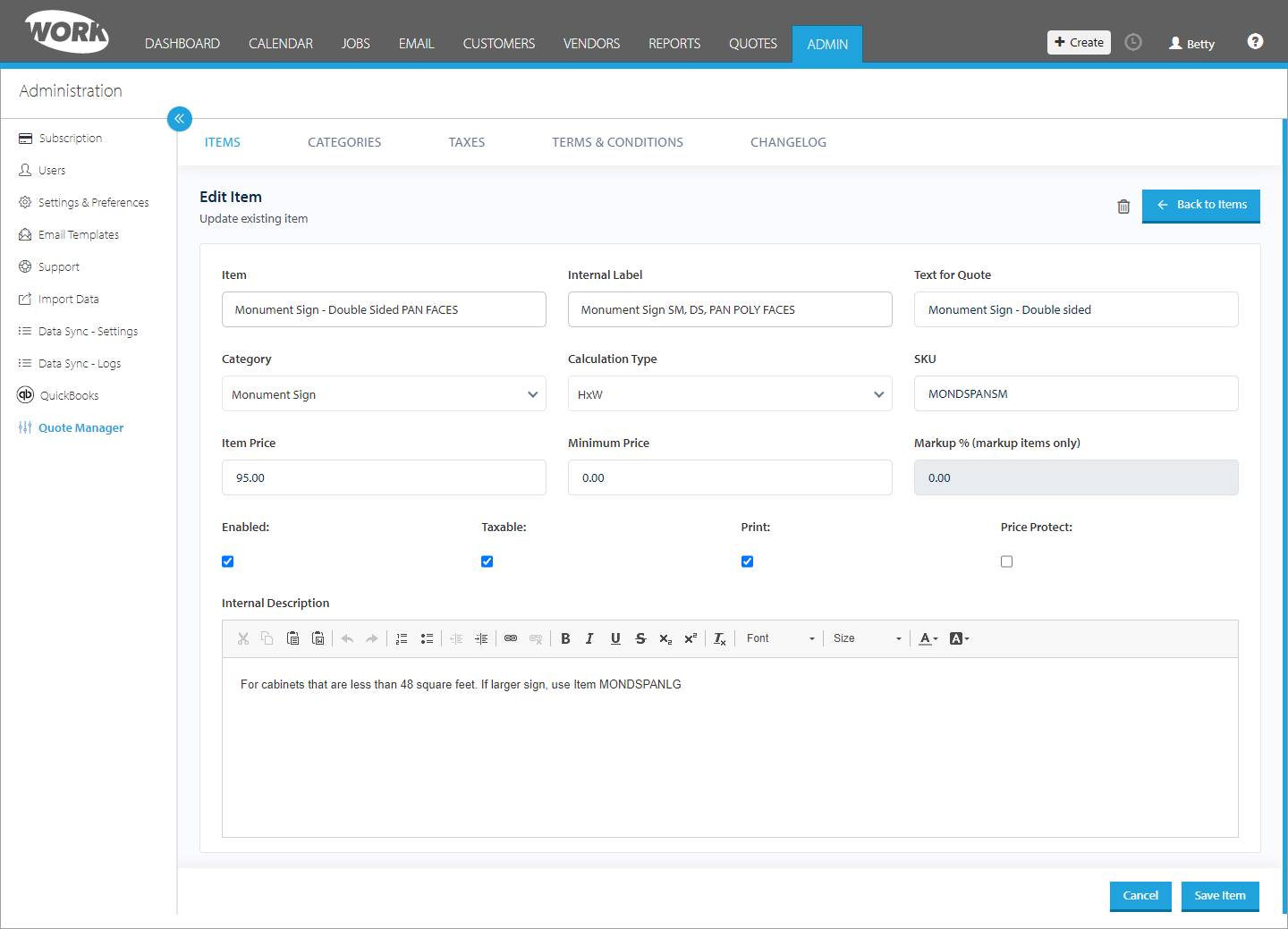Click the remove format icon

[720, 638]
